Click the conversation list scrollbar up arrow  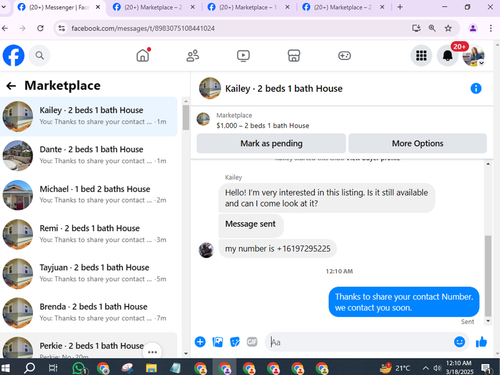(186, 101)
